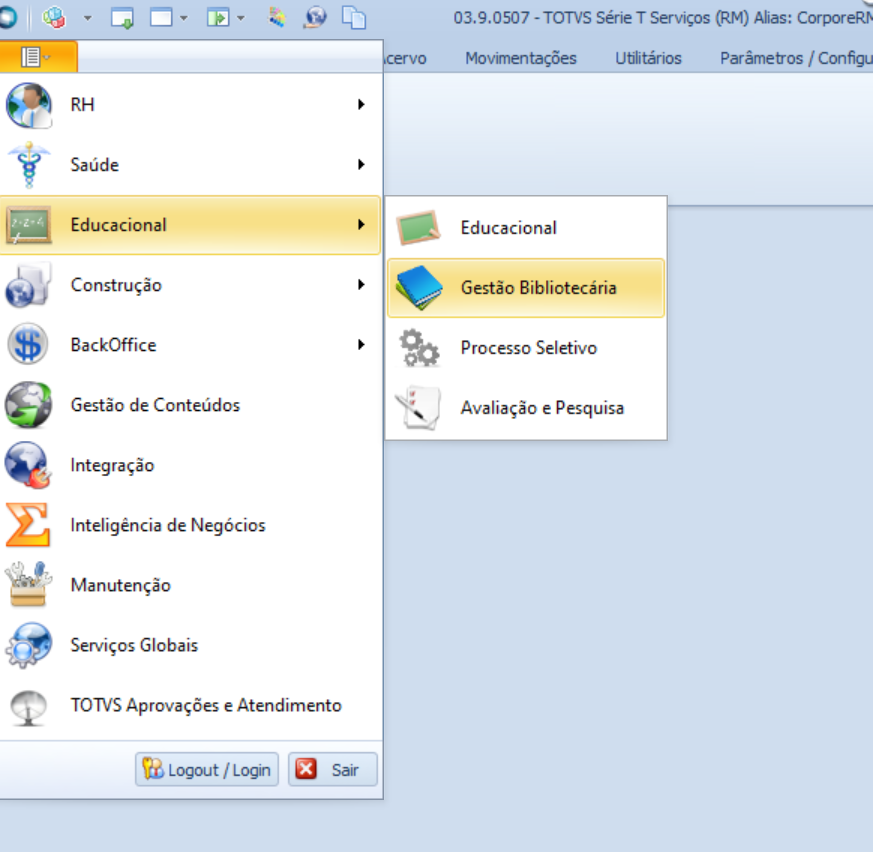Open the Movimentações ribbon tab
873x852 pixels.
[x=521, y=58]
